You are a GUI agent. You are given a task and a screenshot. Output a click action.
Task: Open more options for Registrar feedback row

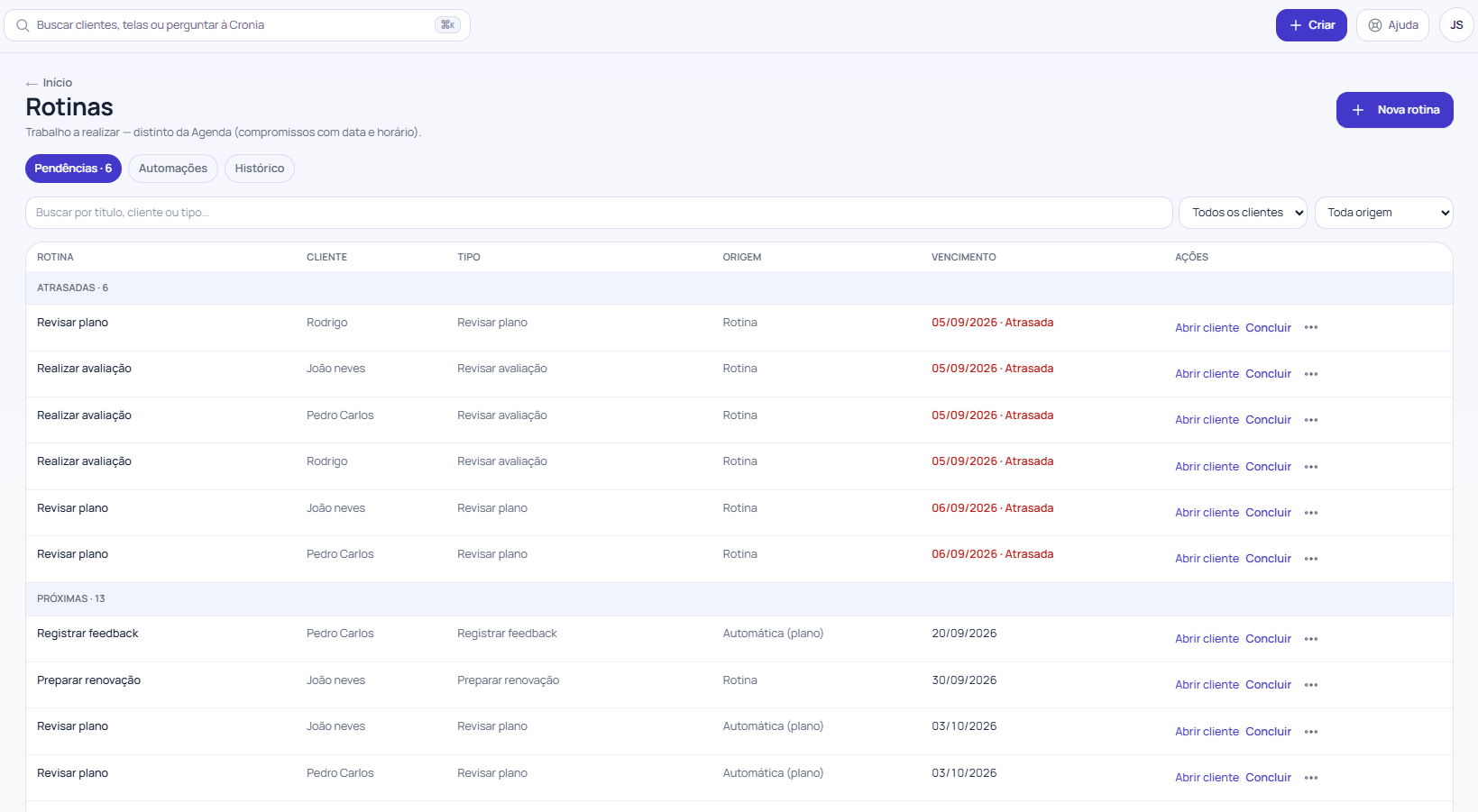(x=1311, y=639)
